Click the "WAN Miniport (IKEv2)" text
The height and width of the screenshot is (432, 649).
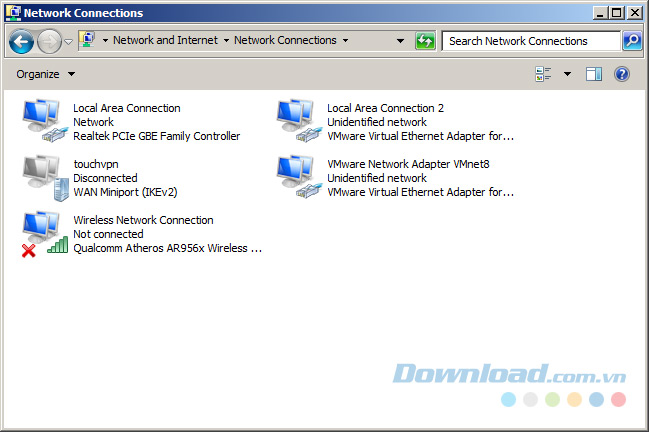(x=125, y=192)
